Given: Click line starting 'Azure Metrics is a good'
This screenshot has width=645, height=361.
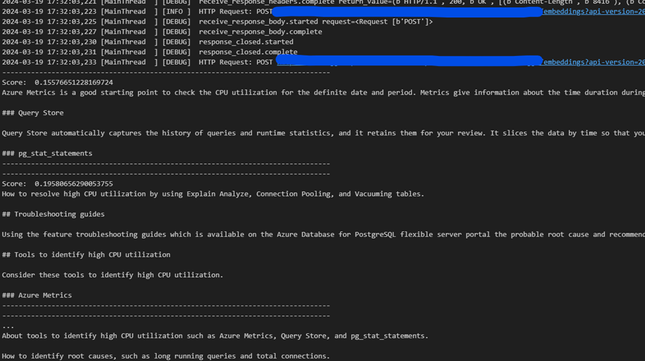Looking at the screenshot, I should click(323, 93).
